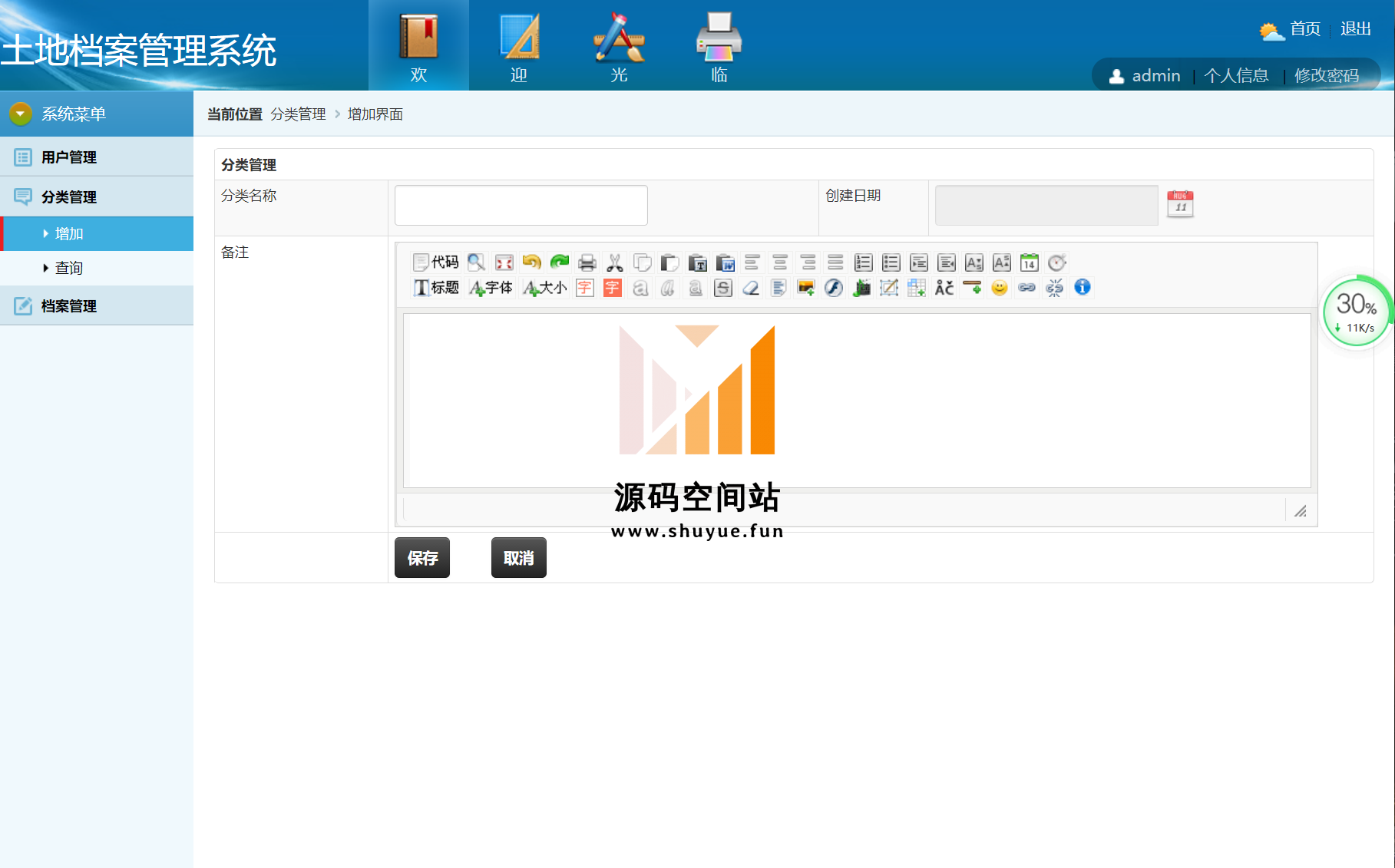
Task: Toggle strikethrough formatting in editor
Action: click(723, 288)
